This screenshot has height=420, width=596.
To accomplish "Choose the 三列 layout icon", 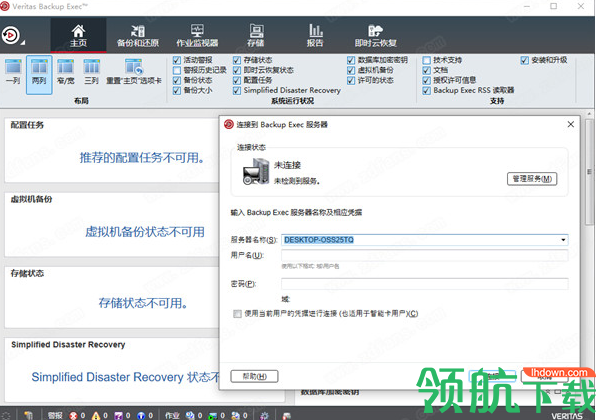I will click(x=92, y=72).
